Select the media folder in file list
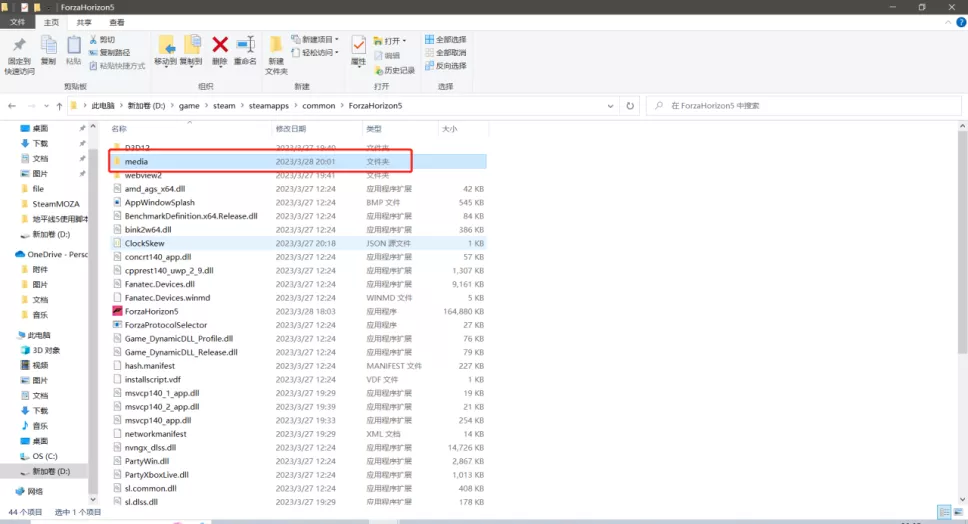This screenshot has height=524, width=968. (x=137, y=161)
